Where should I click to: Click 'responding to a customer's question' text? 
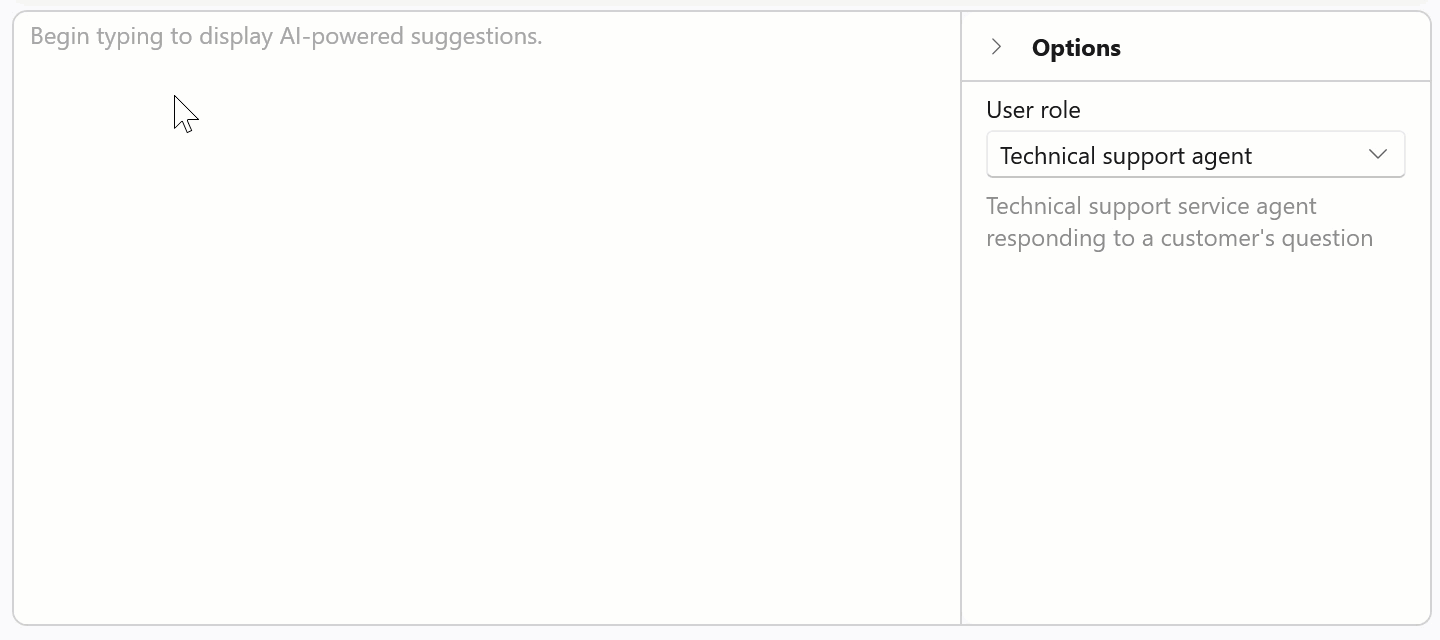tap(1179, 239)
